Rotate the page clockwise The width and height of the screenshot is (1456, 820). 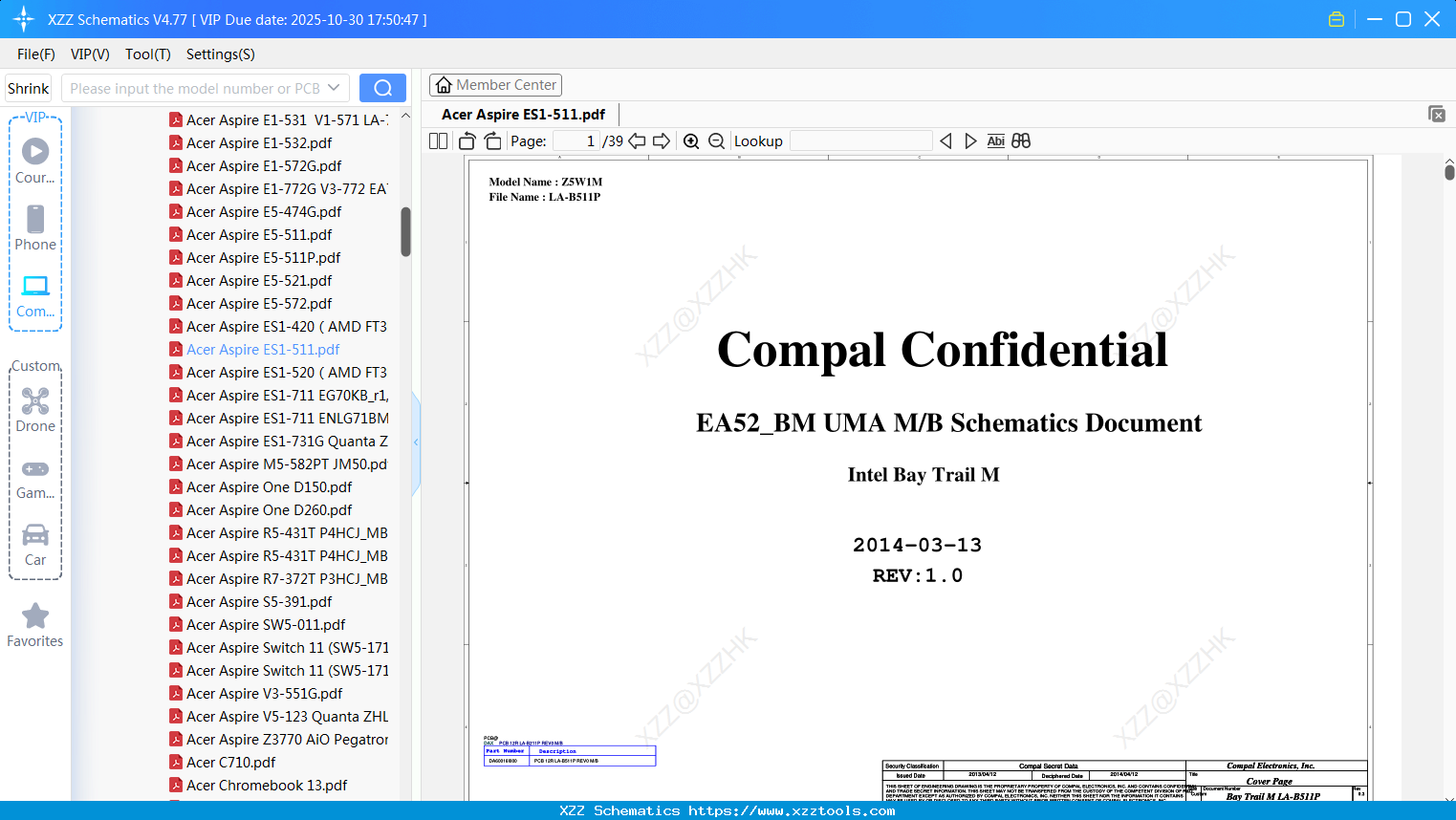tap(493, 141)
